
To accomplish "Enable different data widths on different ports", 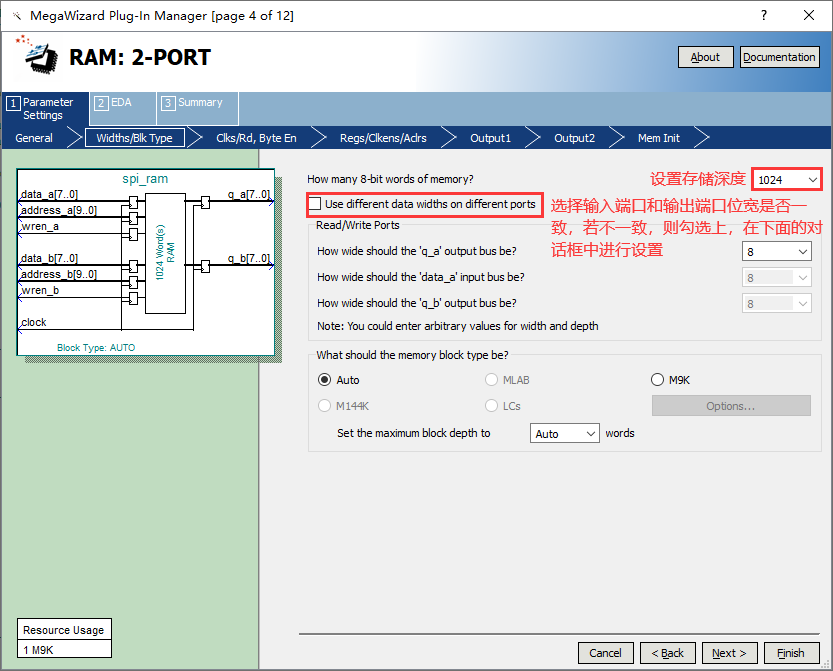I will (x=317, y=204).
